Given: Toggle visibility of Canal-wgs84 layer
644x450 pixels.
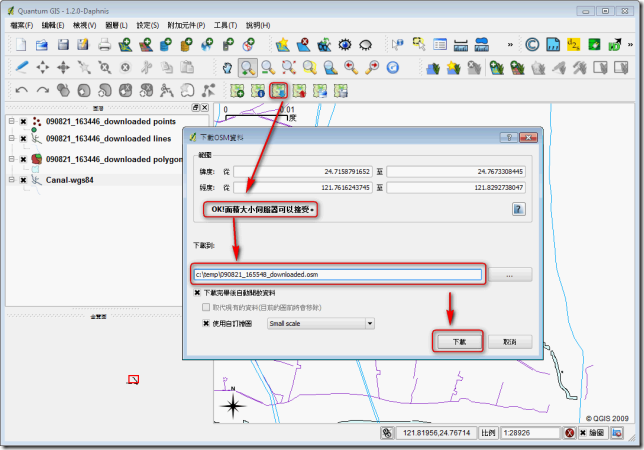Looking at the screenshot, I should click(23, 180).
